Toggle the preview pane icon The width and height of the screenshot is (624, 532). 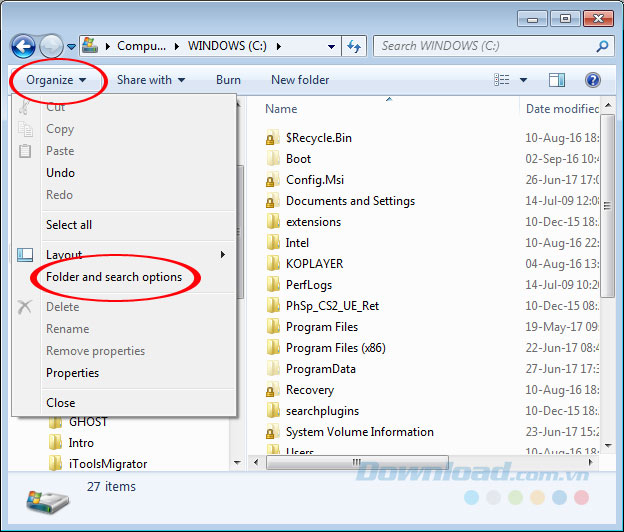[x=557, y=80]
